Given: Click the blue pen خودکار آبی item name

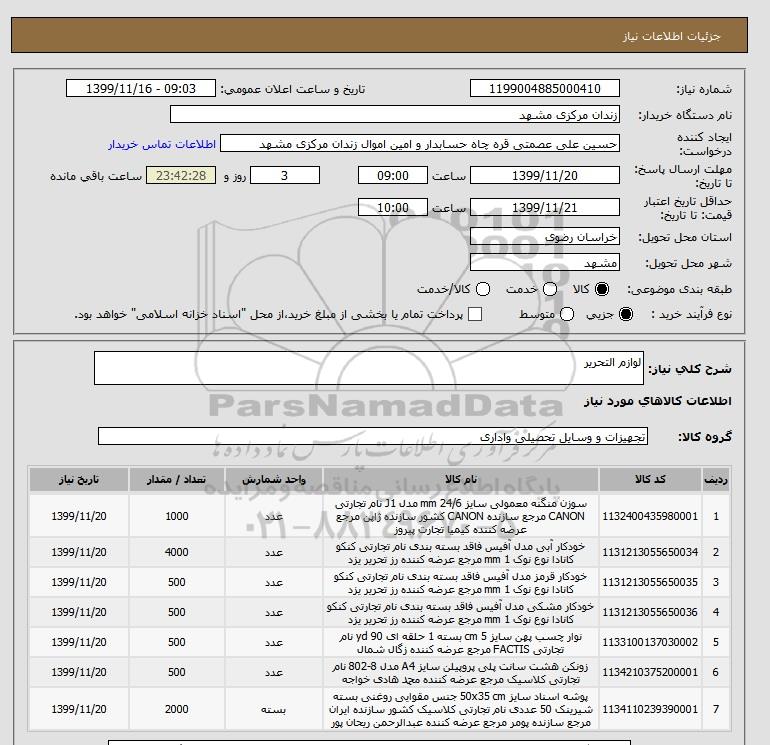Looking at the screenshot, I should [461, 552].
